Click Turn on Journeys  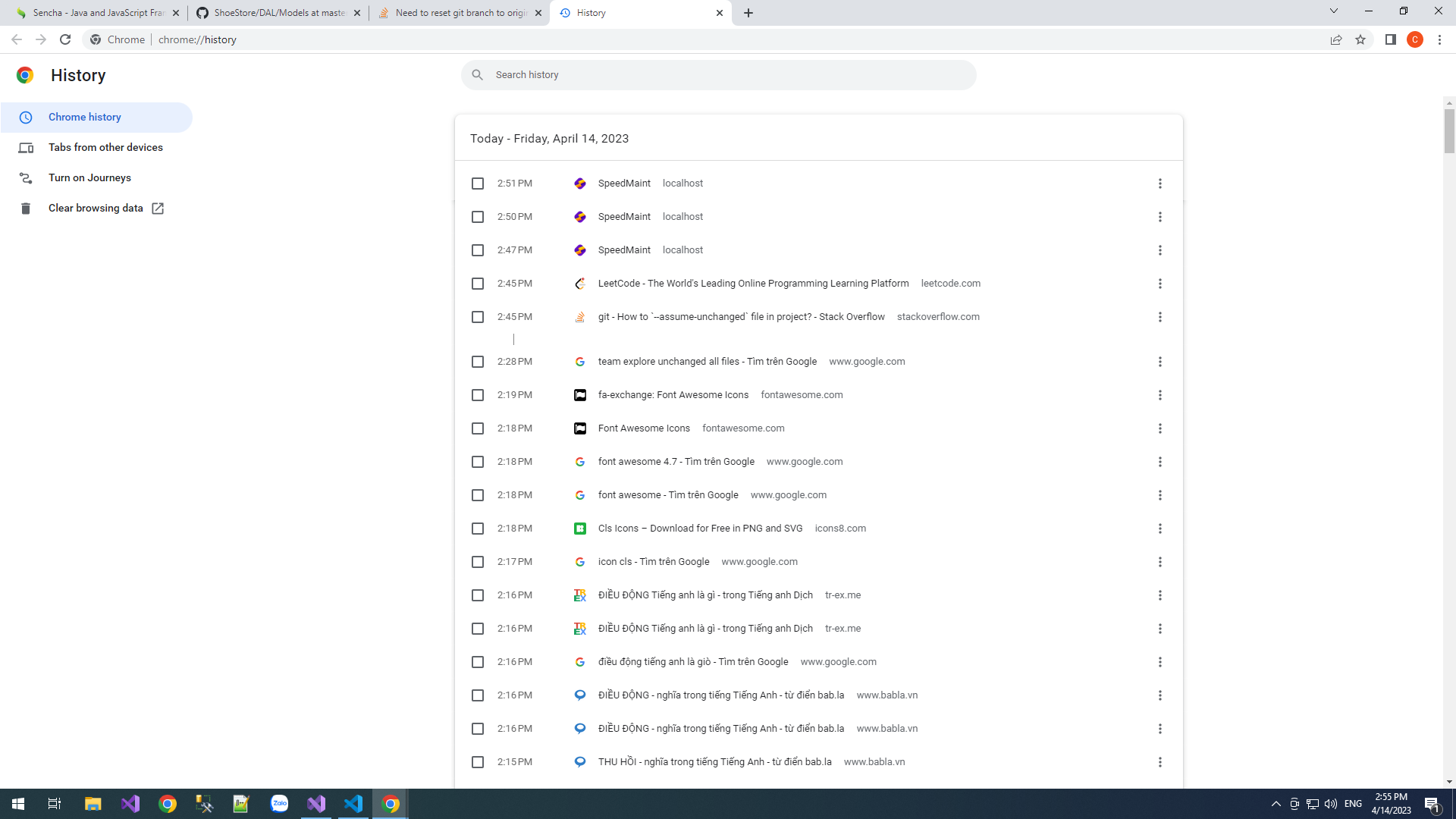pos(97,178)
